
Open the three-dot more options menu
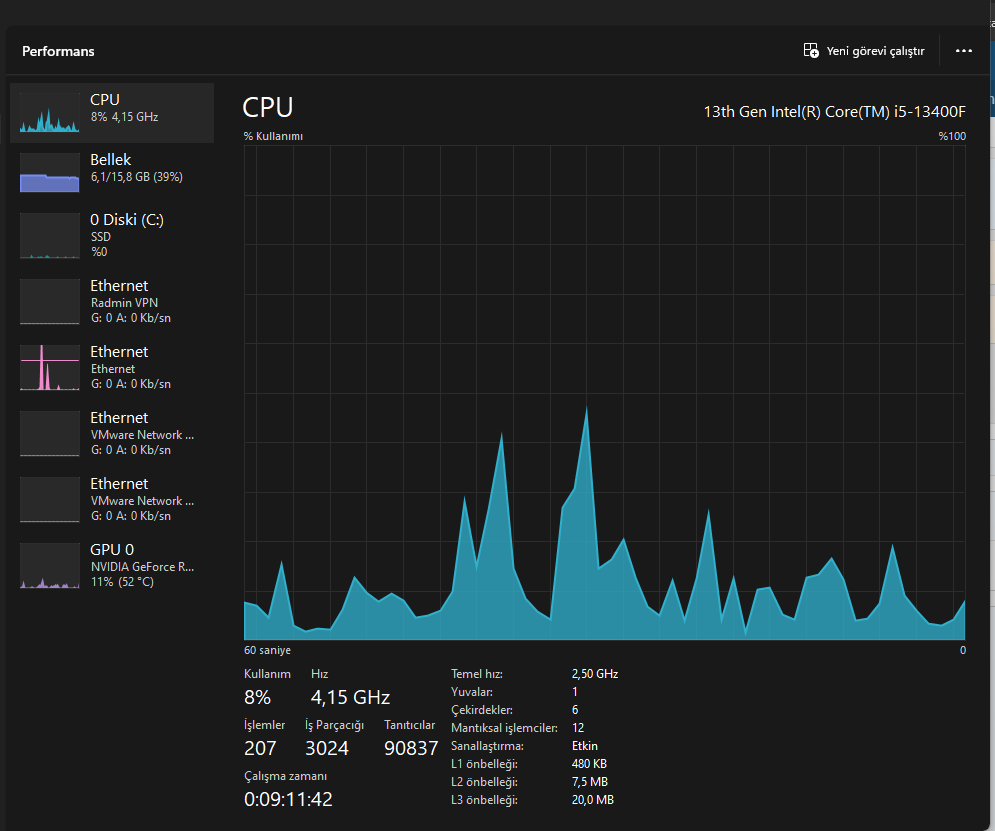pos(963,51)
